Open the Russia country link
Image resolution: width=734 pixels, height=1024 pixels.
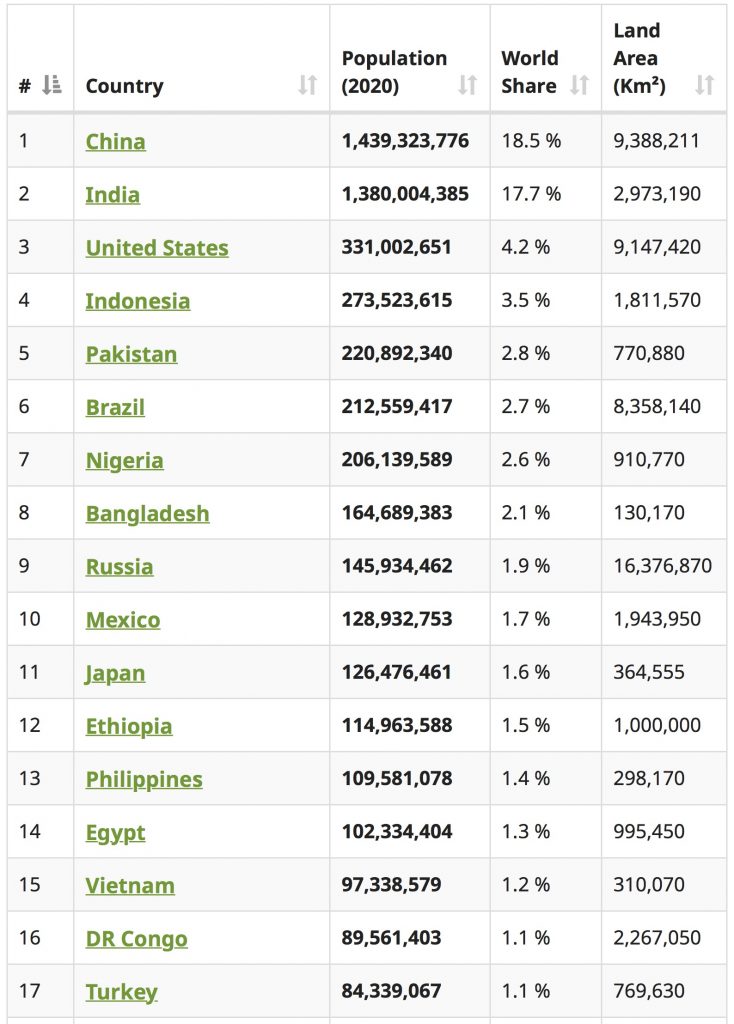coord(119,566)
